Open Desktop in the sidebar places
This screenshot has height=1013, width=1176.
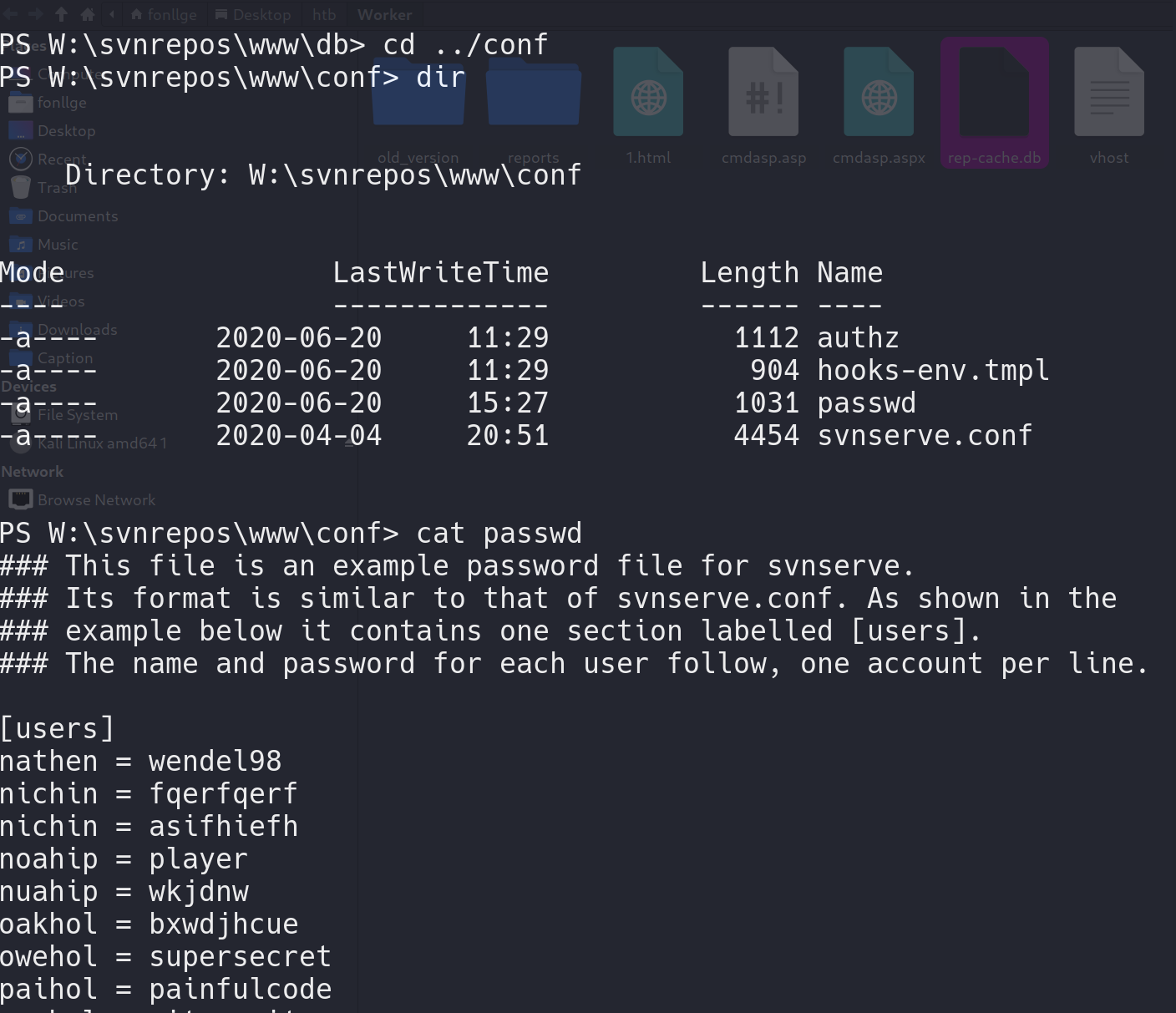click(x=66, y=131)
